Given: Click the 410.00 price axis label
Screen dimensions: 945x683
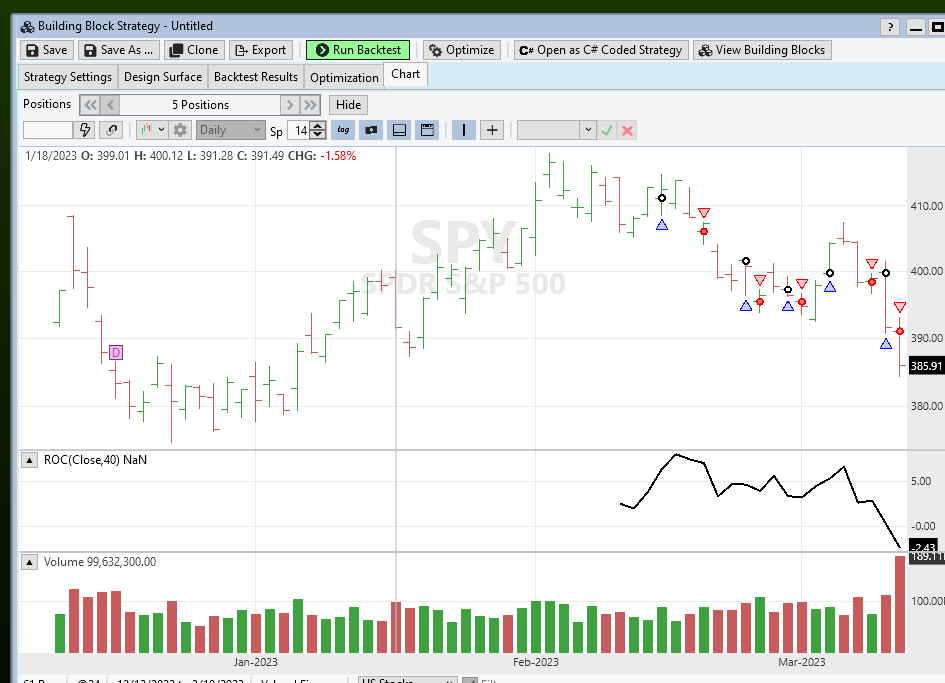Looking at the screenshot, I should pos(926,206).
